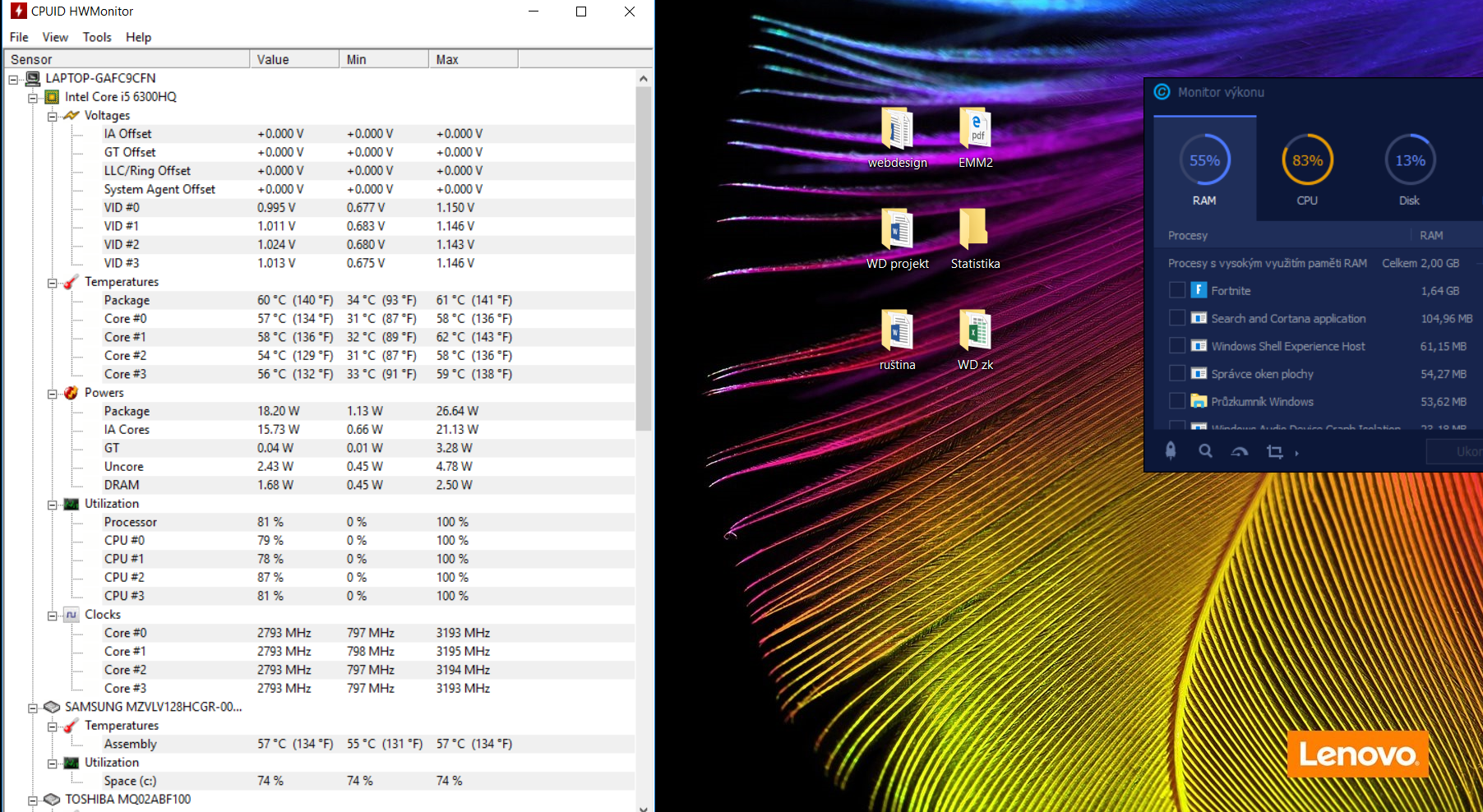The width and height of the screenshot is (1483, 812).
Task: Open the WD zk Excel file
Action: [x=975, y=331]
